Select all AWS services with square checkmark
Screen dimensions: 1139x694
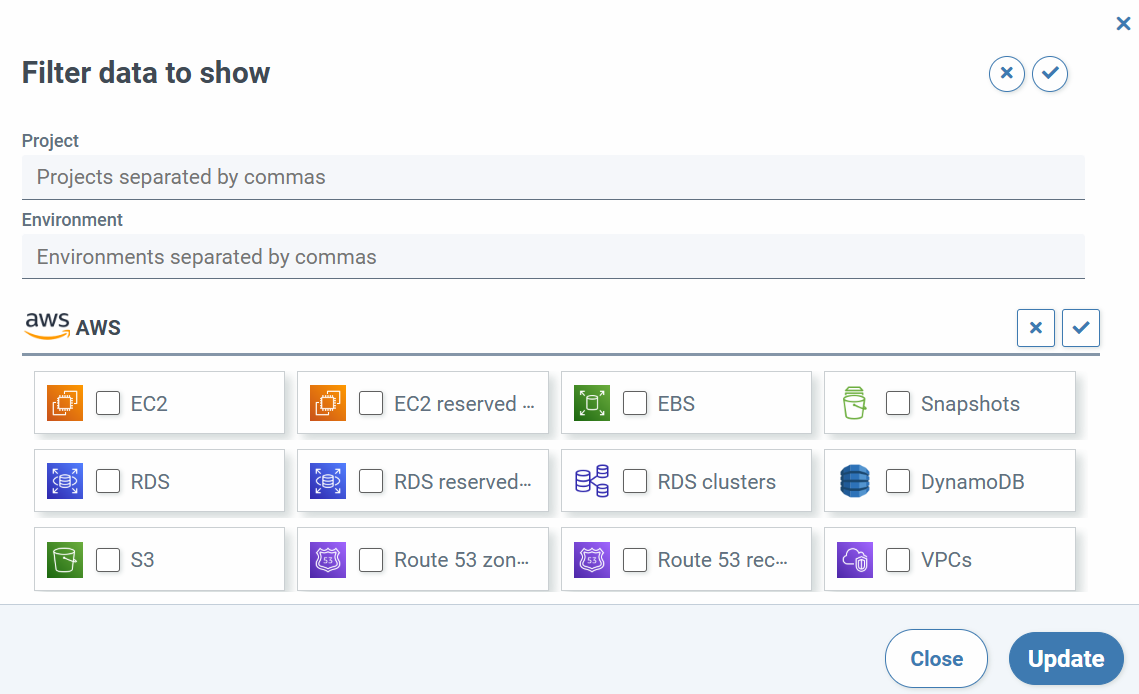1081,328
